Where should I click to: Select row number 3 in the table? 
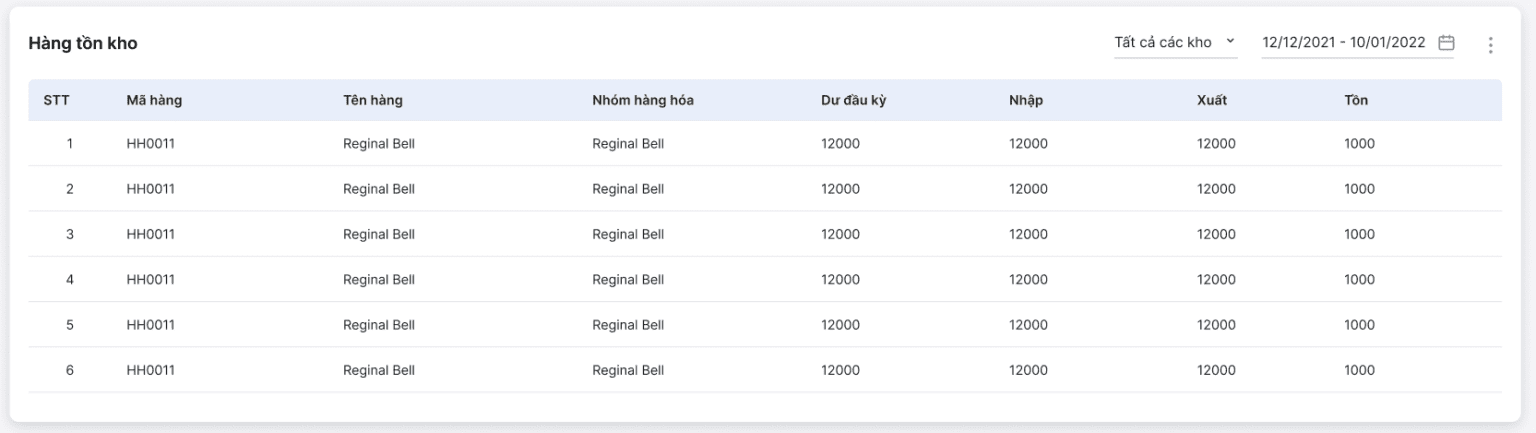coord(70,235)
